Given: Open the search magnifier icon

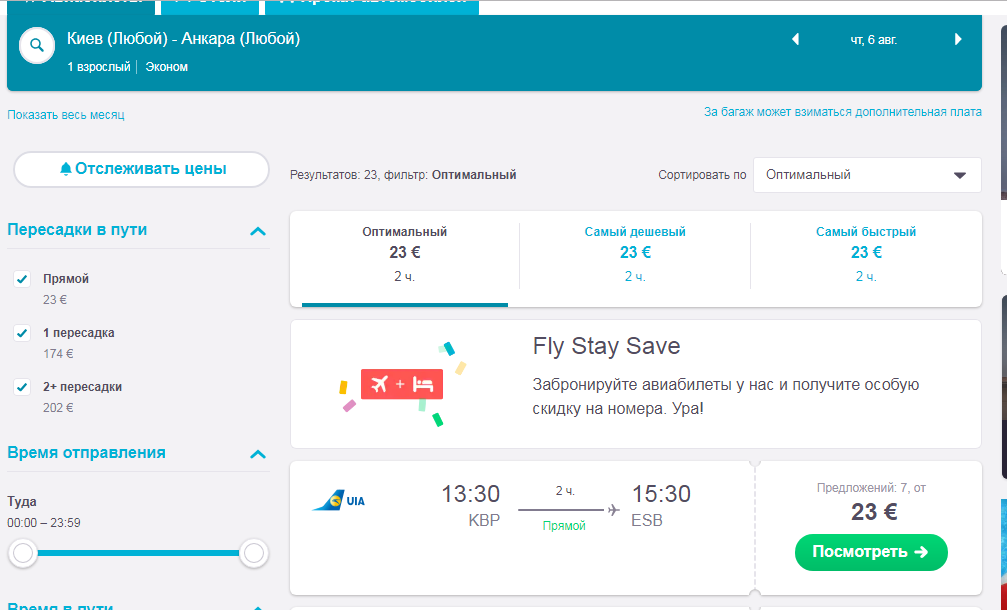Looking at the screenshot, I should coord(37,46).
